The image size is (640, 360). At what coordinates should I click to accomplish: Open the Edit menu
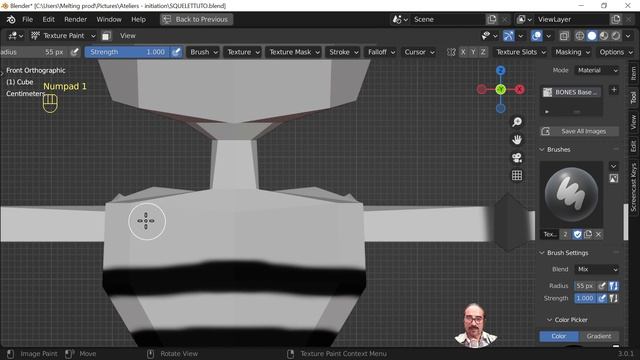click(x=48, y=19)
